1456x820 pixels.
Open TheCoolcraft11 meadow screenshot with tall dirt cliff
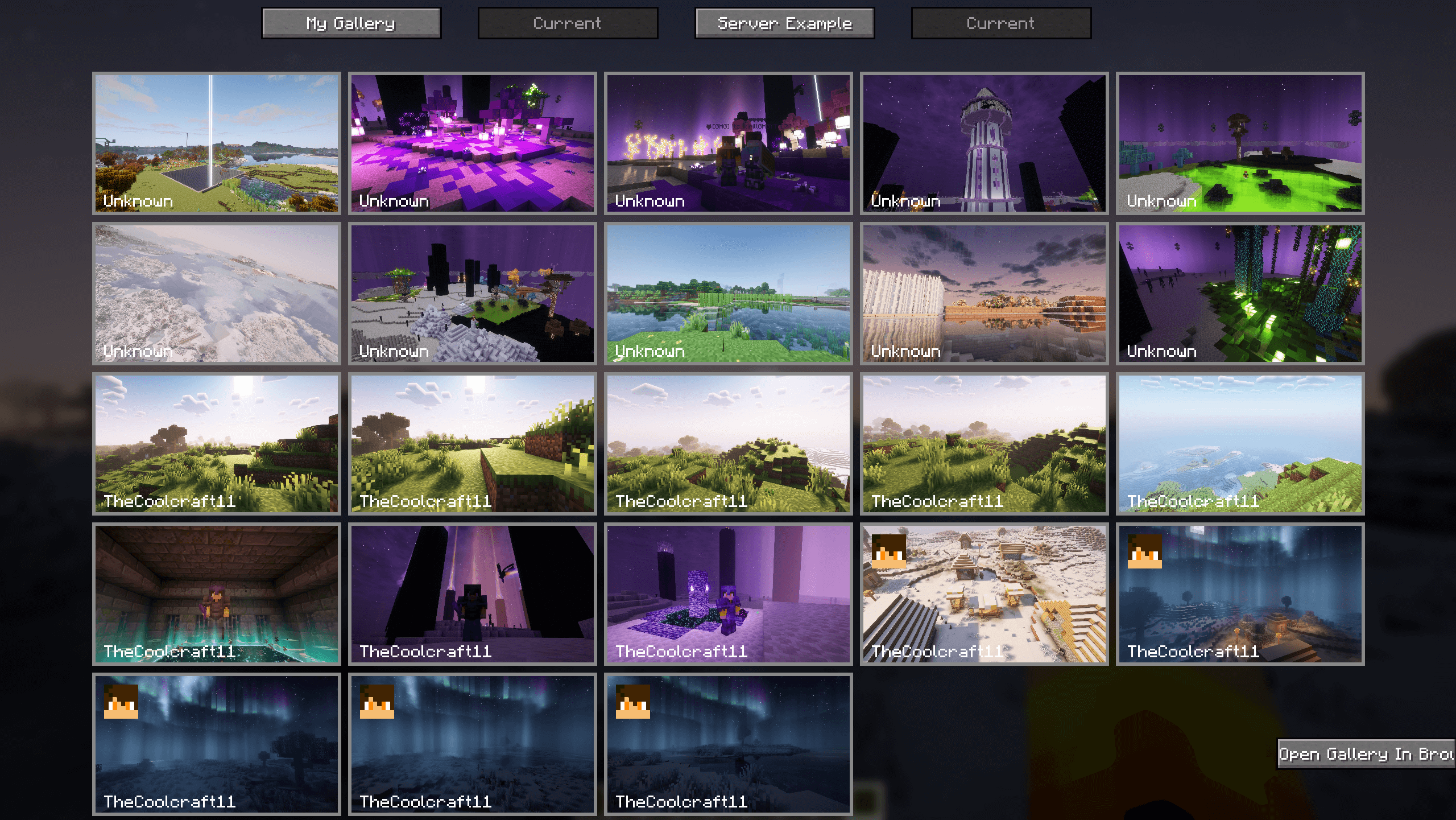pos(473,444)
